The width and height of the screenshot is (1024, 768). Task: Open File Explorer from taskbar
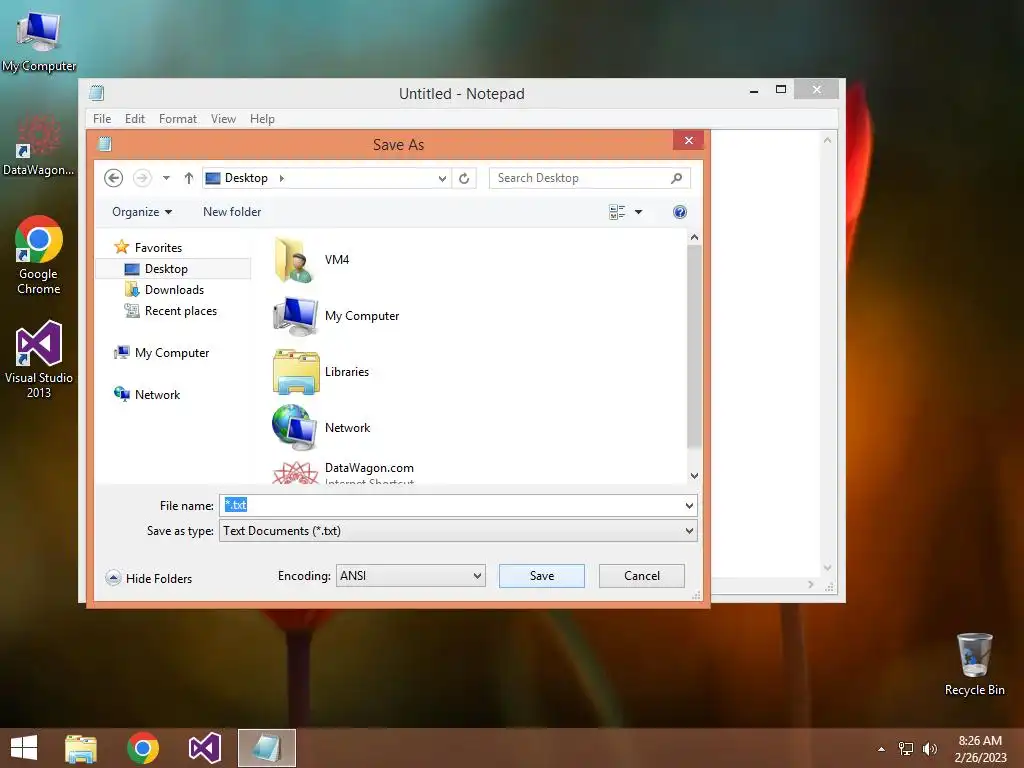81,748
